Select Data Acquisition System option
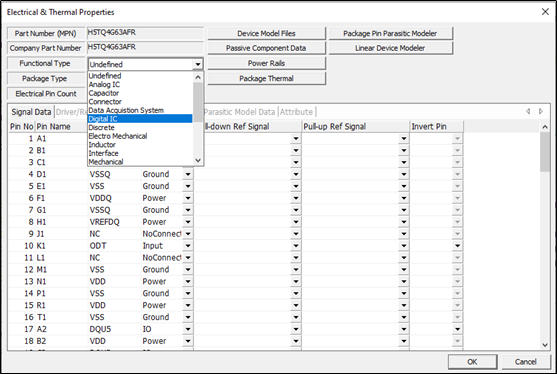The height and width of the screenshot is (374, 557). pyautogui.click(x=140, y=110)
